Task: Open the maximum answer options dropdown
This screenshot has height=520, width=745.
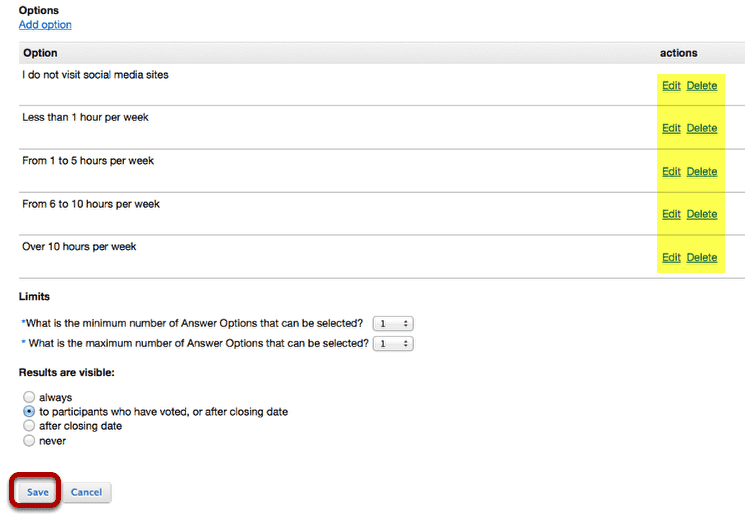Action: [393, 344]
